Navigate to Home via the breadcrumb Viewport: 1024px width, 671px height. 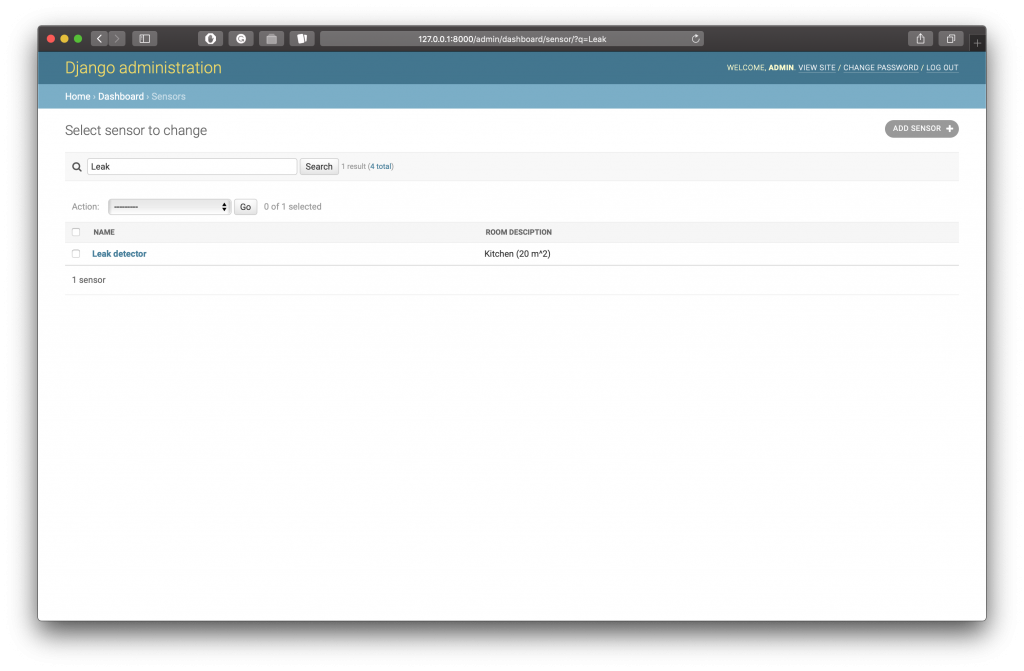(x=77, y=96)
